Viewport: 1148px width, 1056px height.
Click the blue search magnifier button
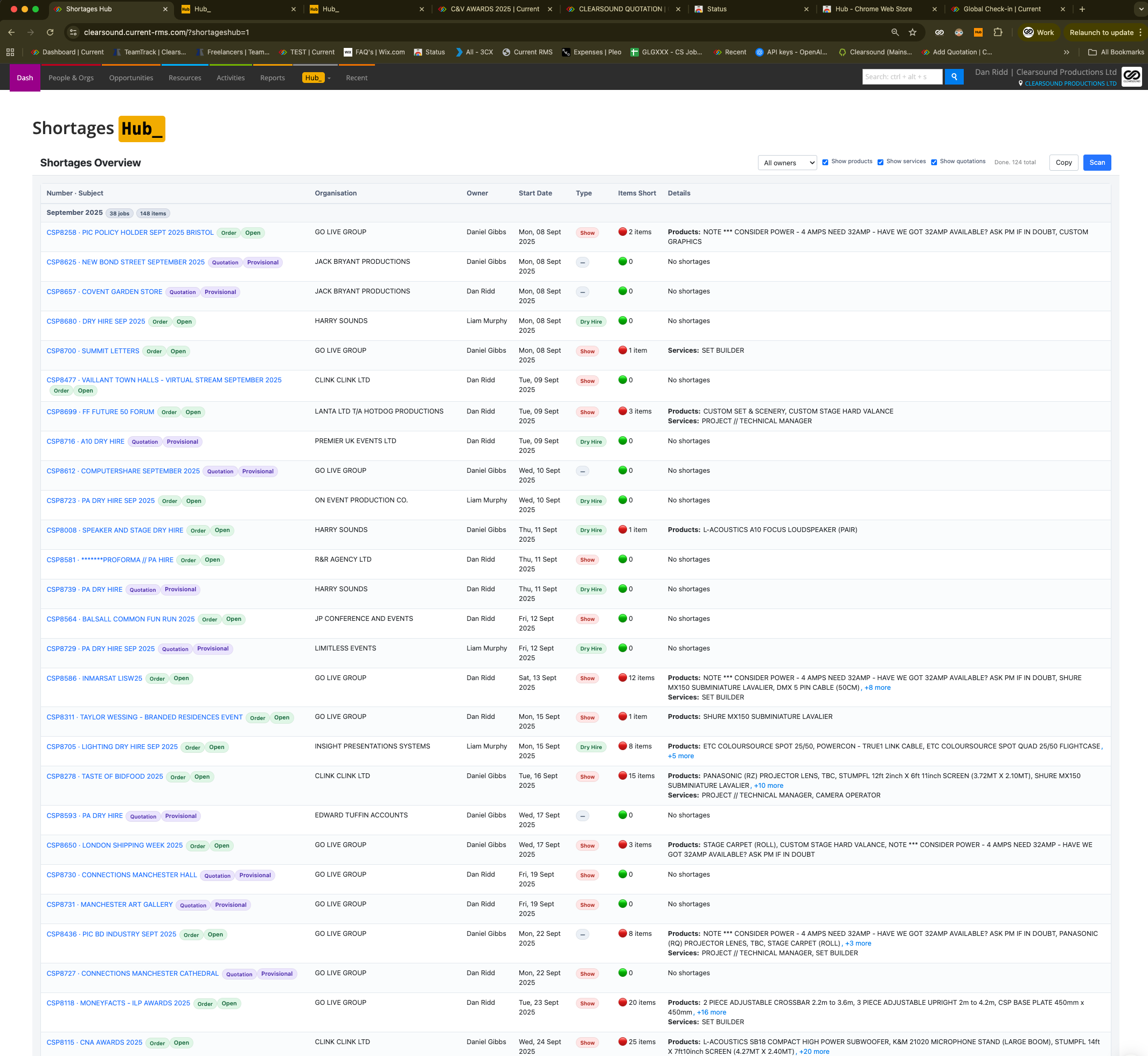pyautogui.click(x=954, y=76)
